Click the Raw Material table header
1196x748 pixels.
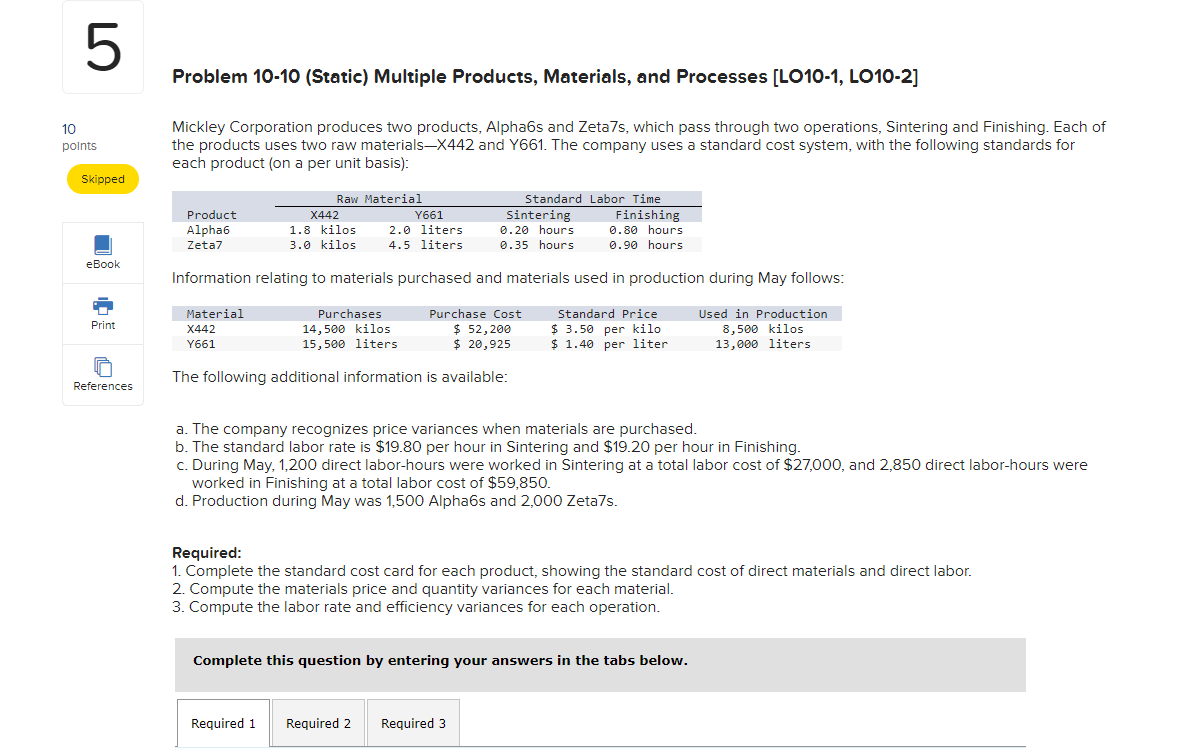pos(380,198)
